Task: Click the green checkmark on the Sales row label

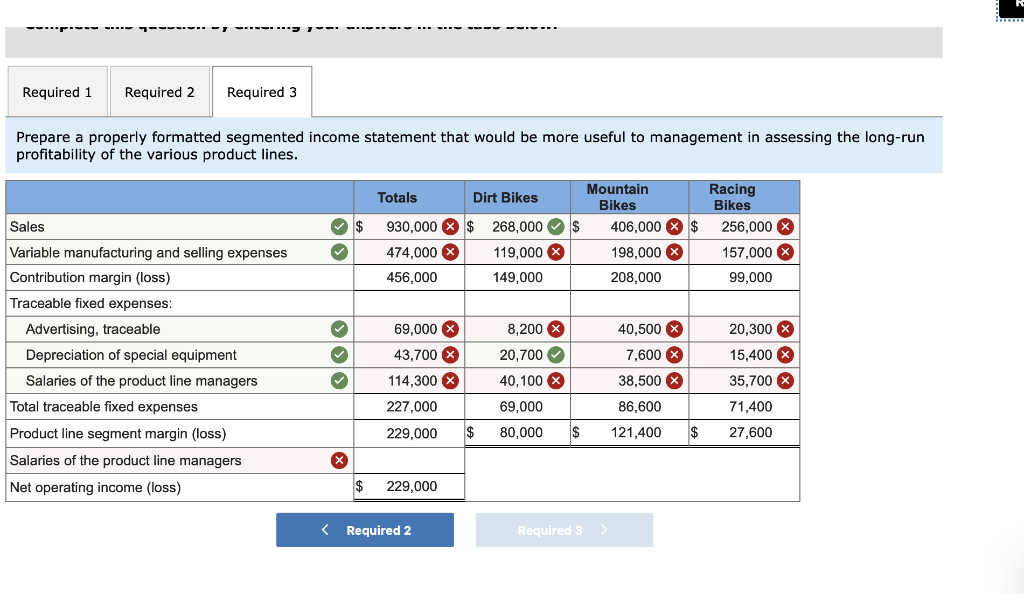Action: click(338, 226)
